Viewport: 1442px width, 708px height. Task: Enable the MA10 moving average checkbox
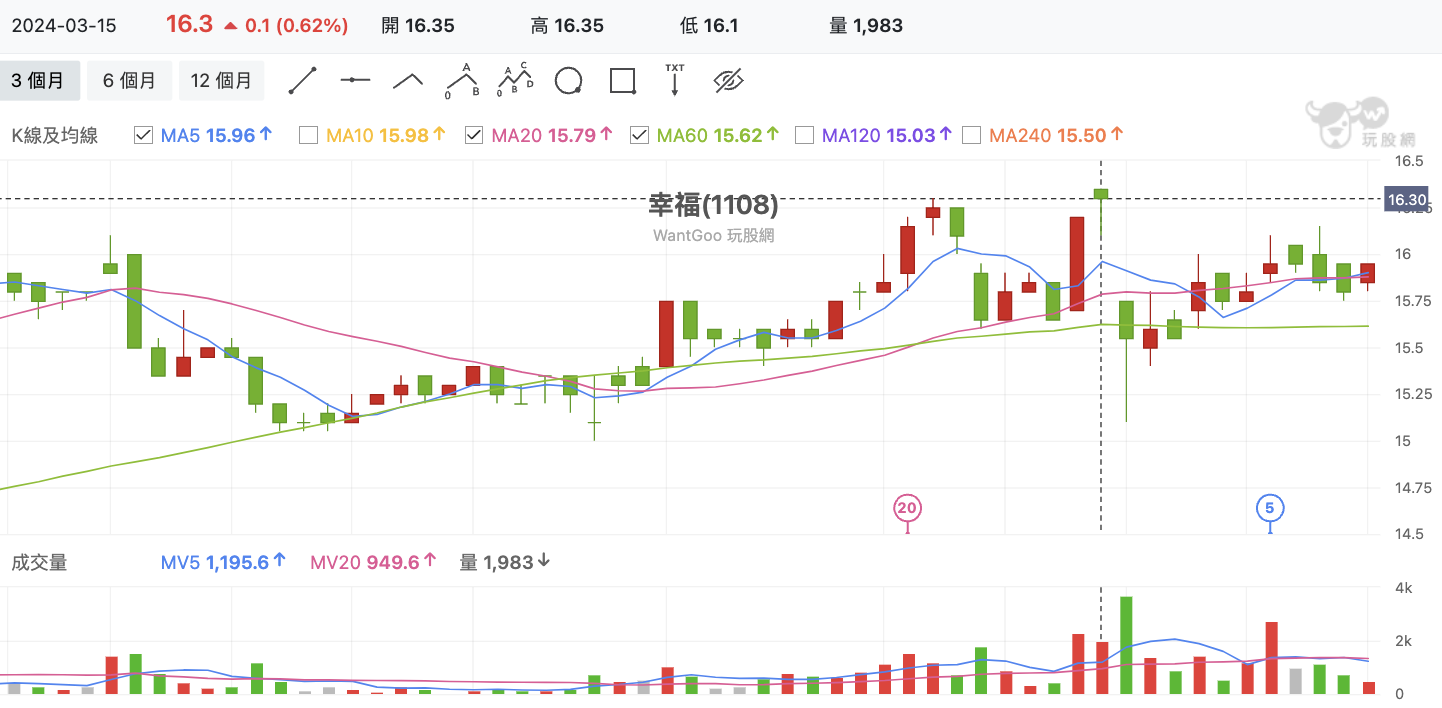308,135
